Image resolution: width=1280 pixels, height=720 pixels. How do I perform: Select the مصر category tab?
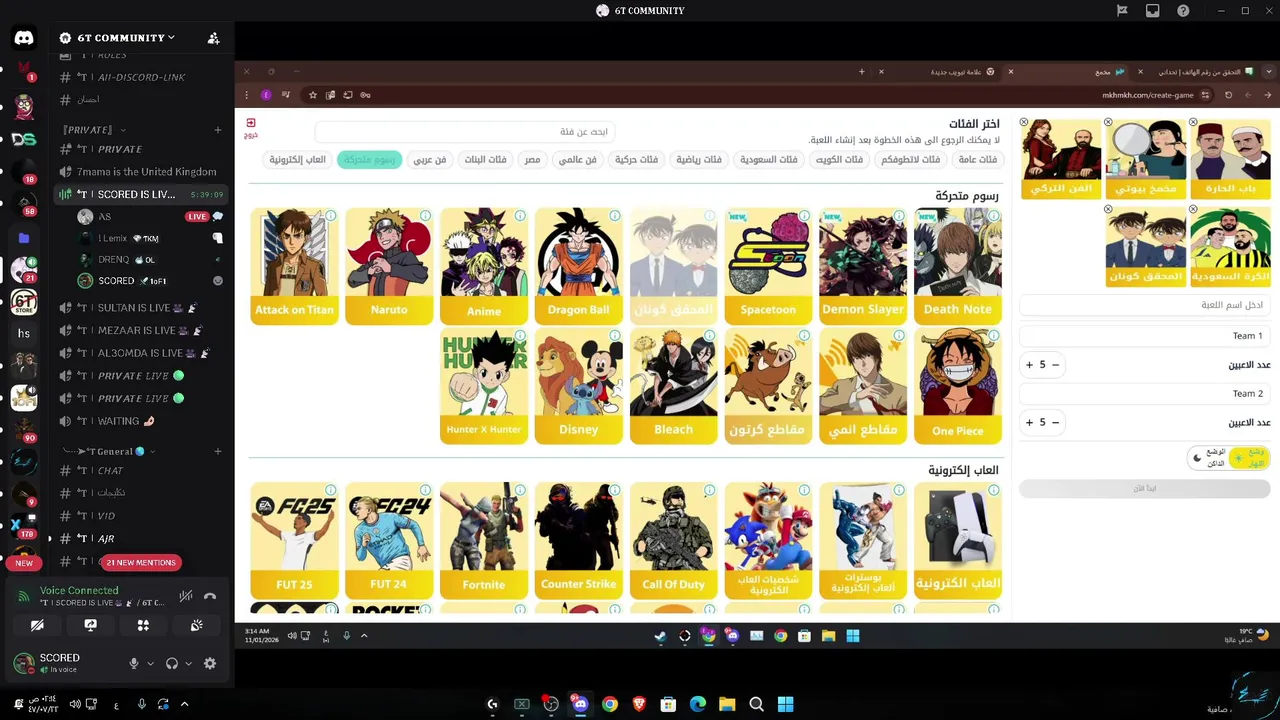pyautogui.click(x=532, y=160)
